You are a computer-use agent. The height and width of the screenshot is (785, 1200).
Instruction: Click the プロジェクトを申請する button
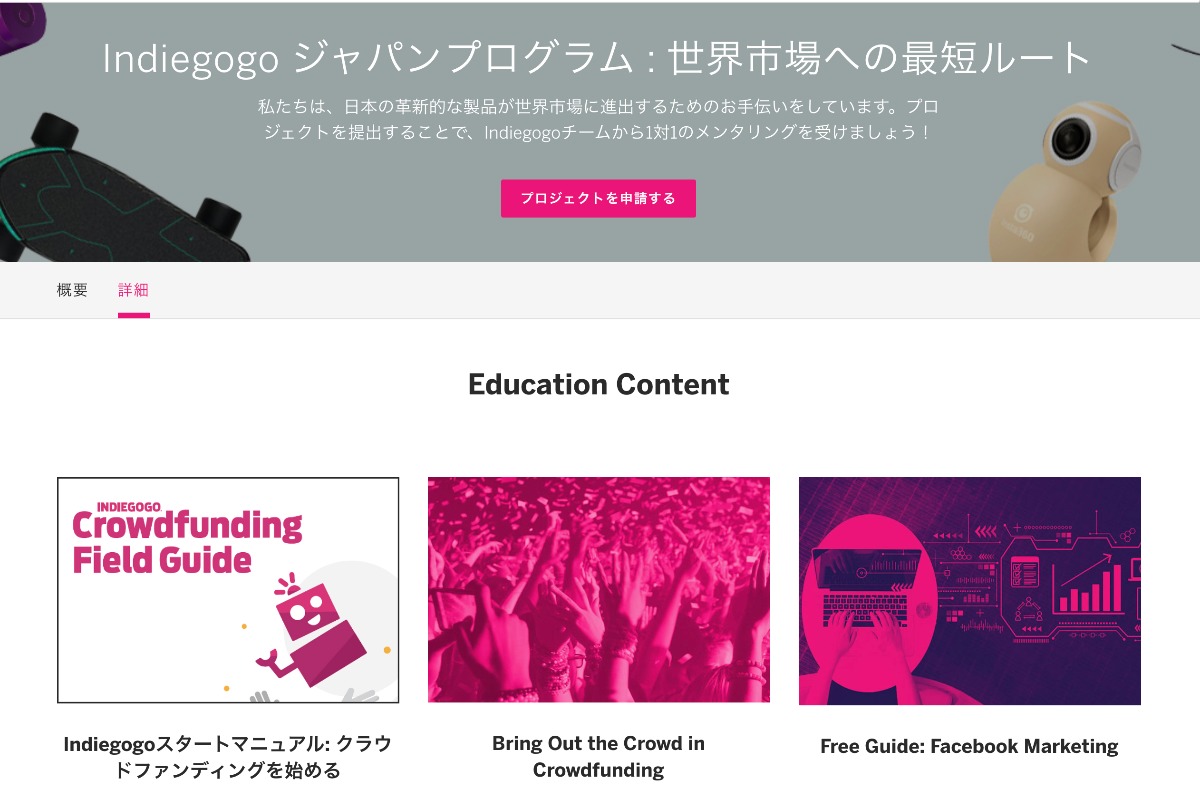tap(598, 198)
